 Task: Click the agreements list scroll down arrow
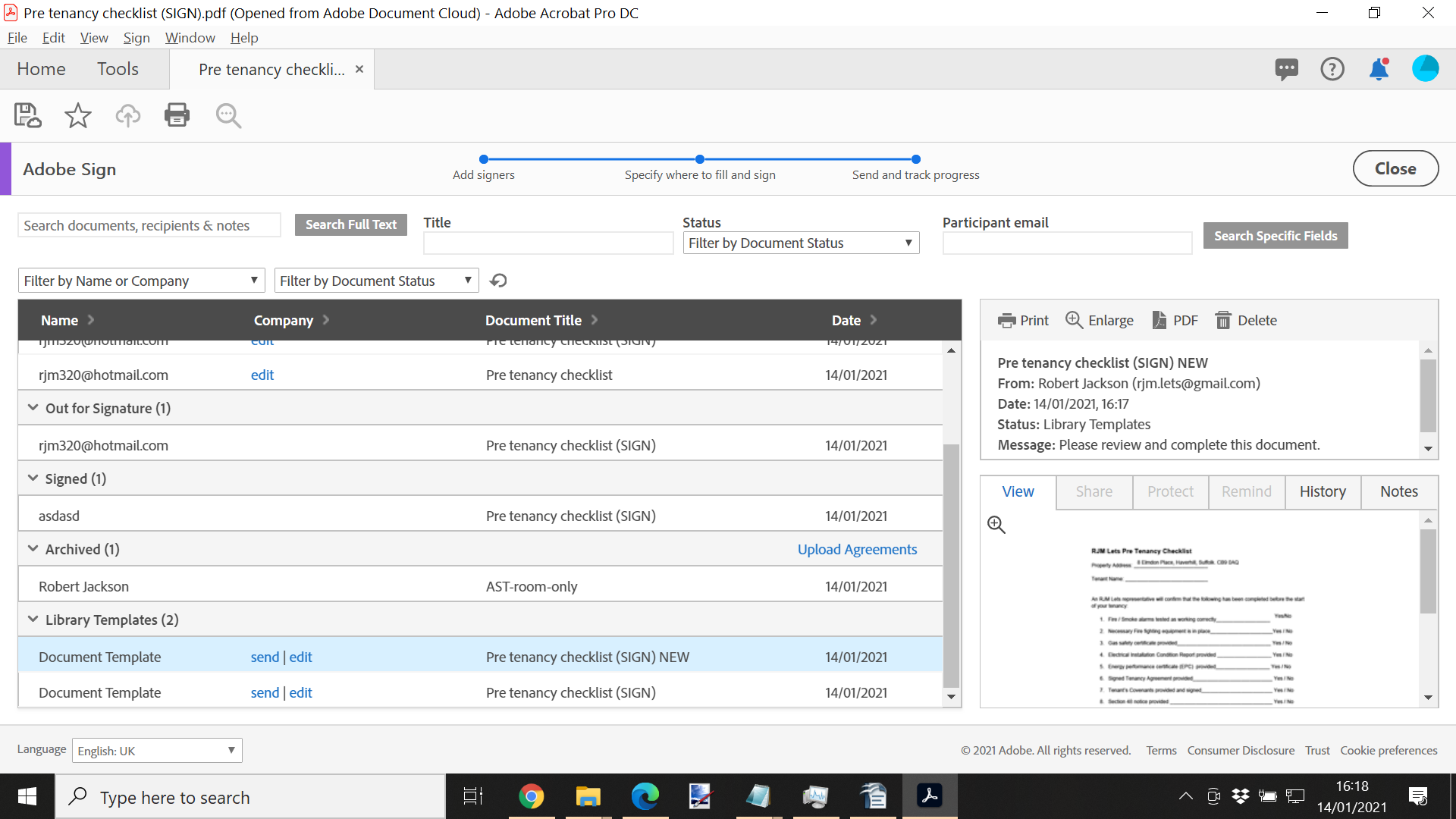click(x=951, y=697)
